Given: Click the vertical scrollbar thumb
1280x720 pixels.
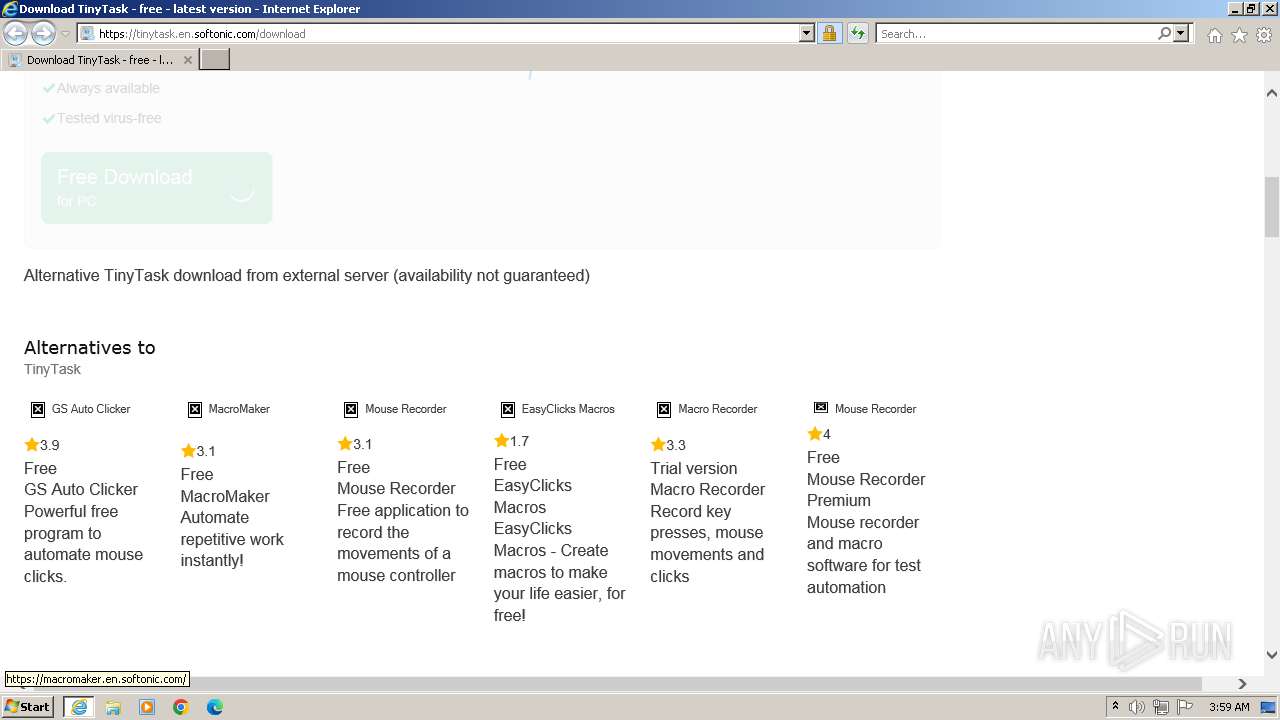Looking at the screenshot, I should tap(1271, 207).
